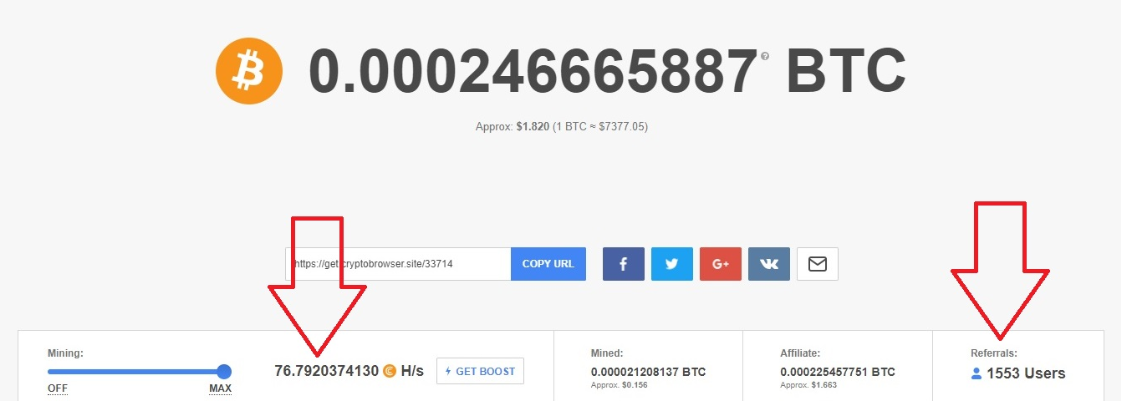Image resolution: width=1121 pixels, height=404 pixels.
Task: Share referral link on Facebook
Action: pos(623,264)
